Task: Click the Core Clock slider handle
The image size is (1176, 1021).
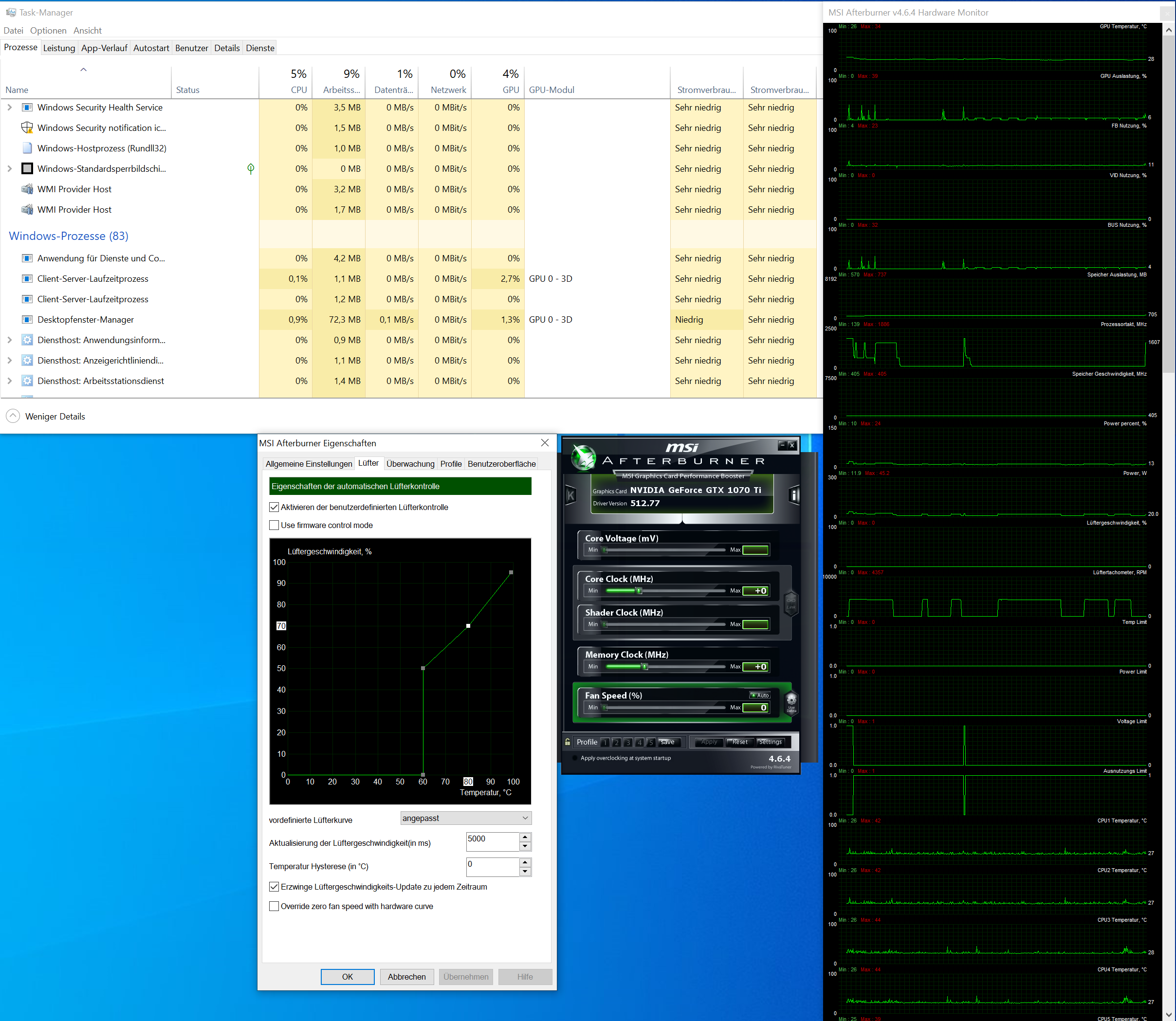Action: (x=639, y=591)
